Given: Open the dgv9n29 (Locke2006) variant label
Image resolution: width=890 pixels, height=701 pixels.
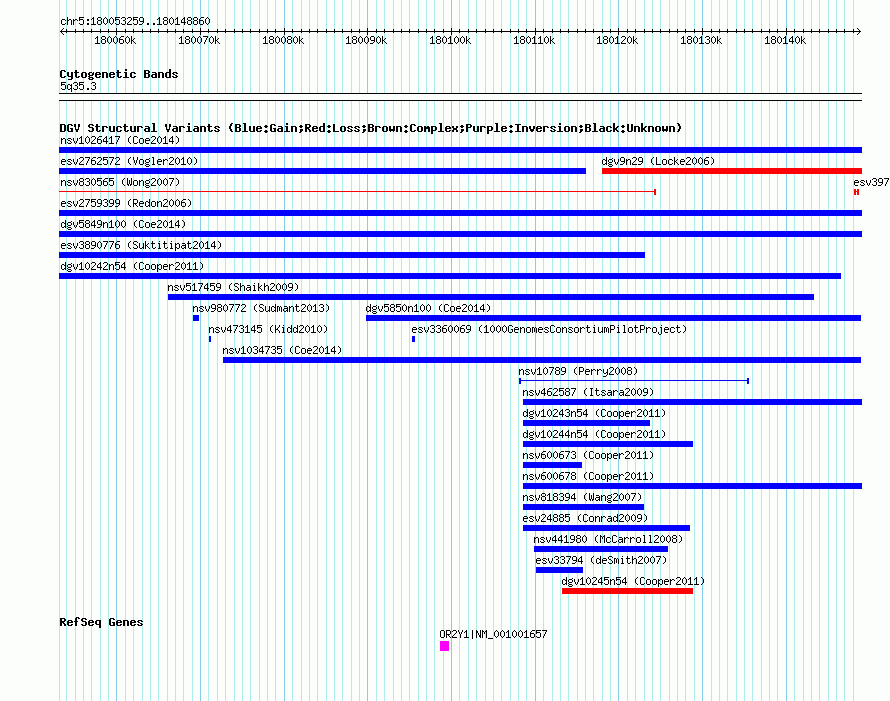Looking at the screenshot, I should (658, 161).
